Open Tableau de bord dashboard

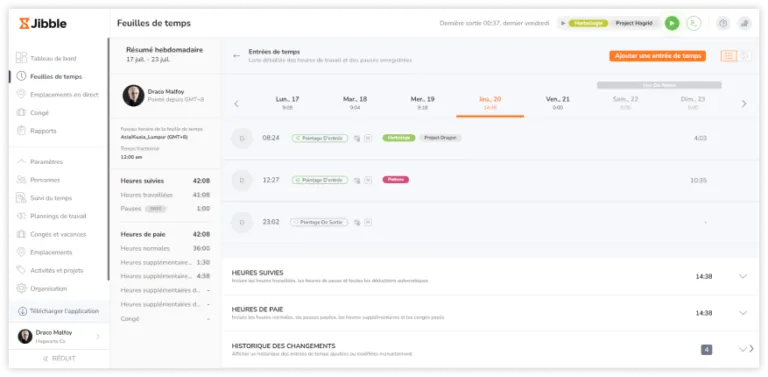(x=47, y=58)
